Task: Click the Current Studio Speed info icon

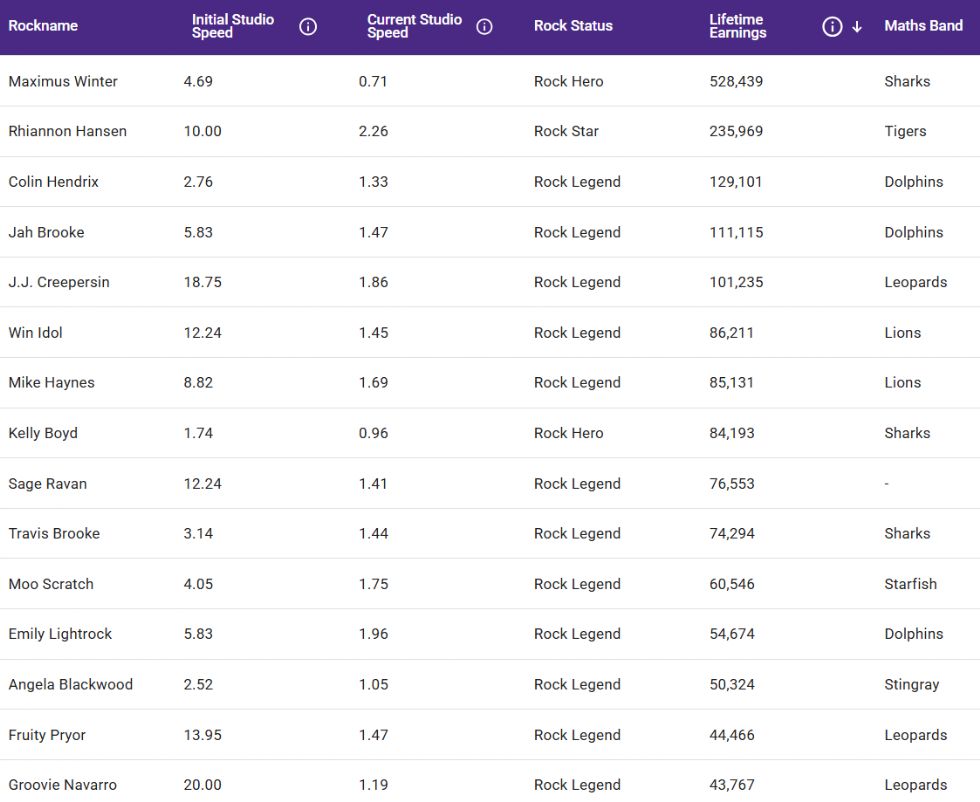Action: (x=484, y=27)
